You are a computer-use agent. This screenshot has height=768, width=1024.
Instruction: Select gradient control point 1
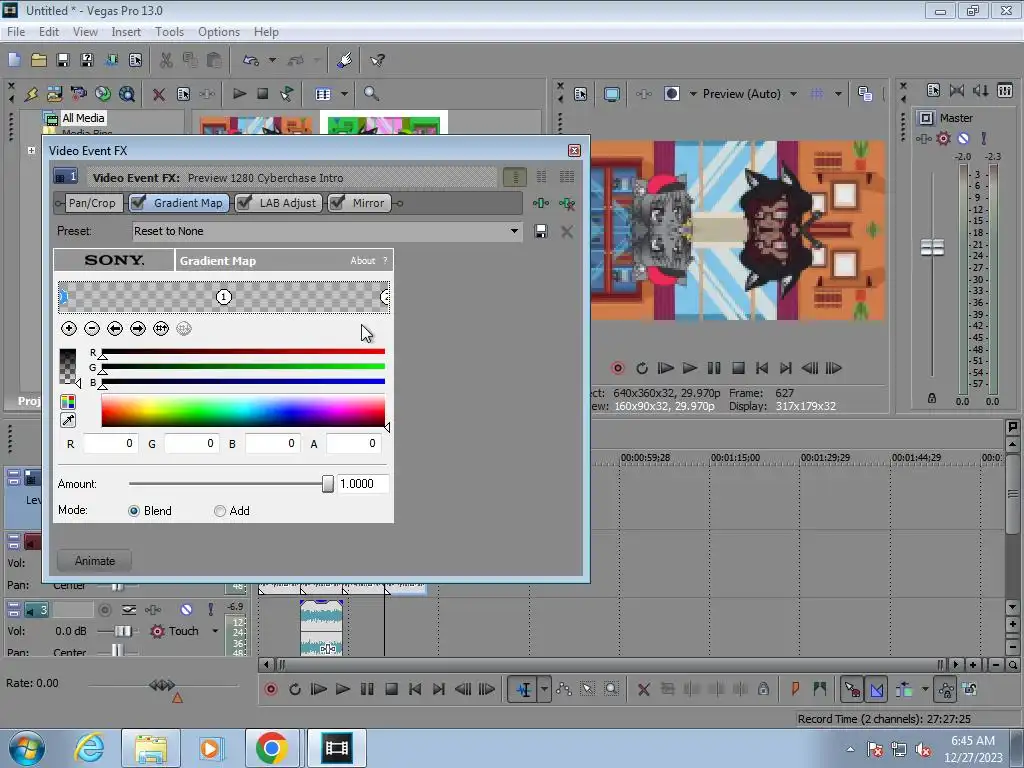pyautogui.click(x=223, y=297)
